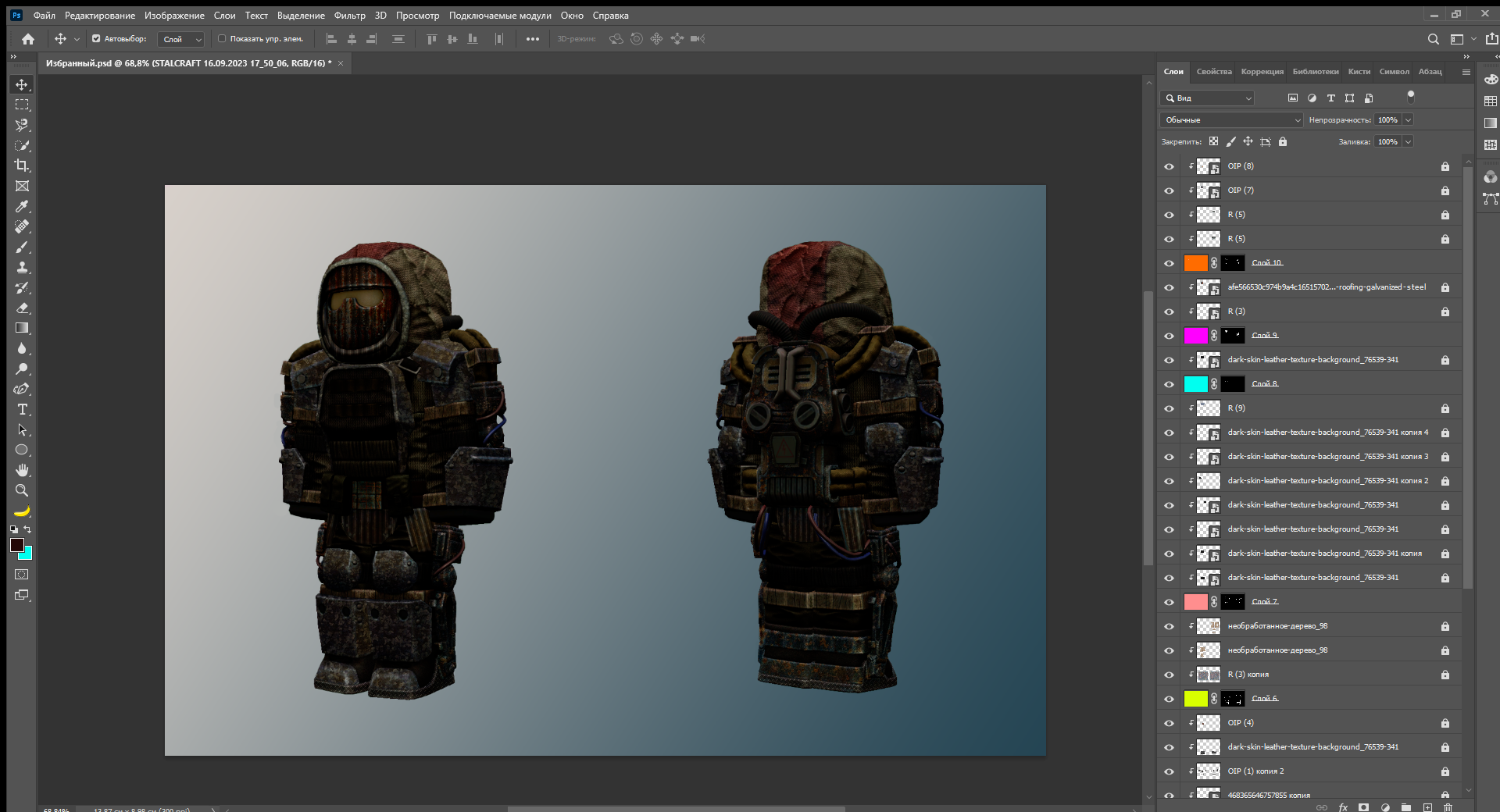Viewport: 1500px width, 812px height.
Task: Select the Eyedropper tool
Action: 22,206
